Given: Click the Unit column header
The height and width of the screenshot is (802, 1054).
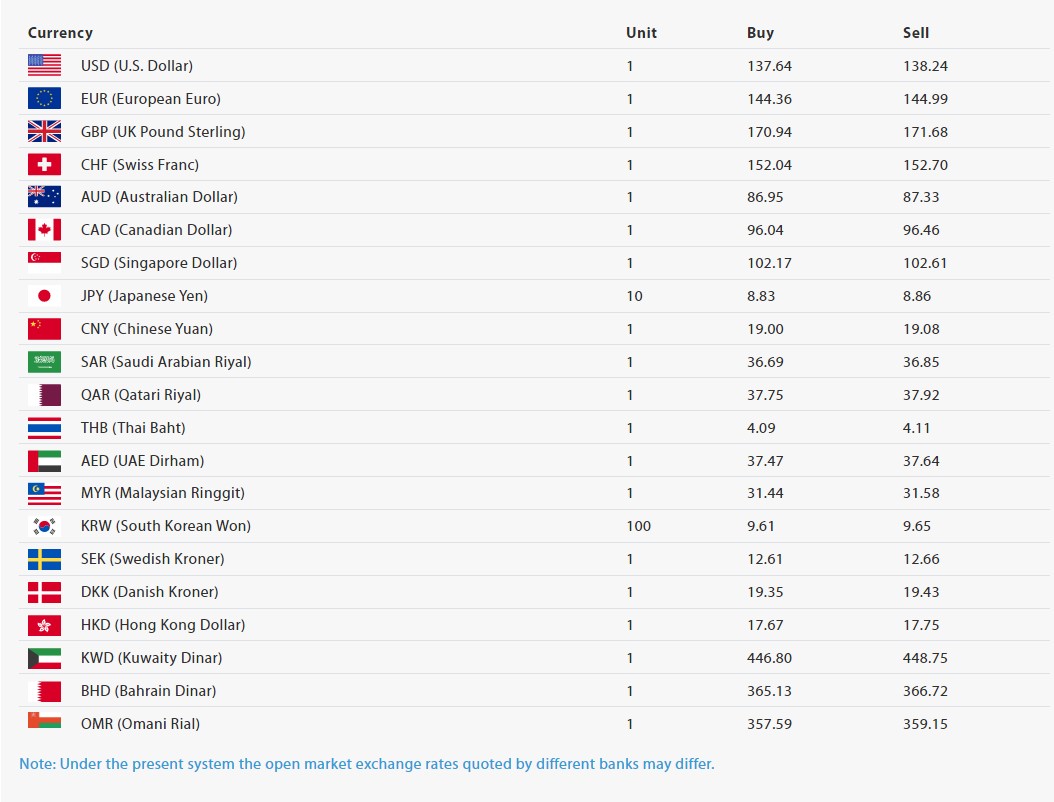Looking at the screenshot, I should coord(641,33).
